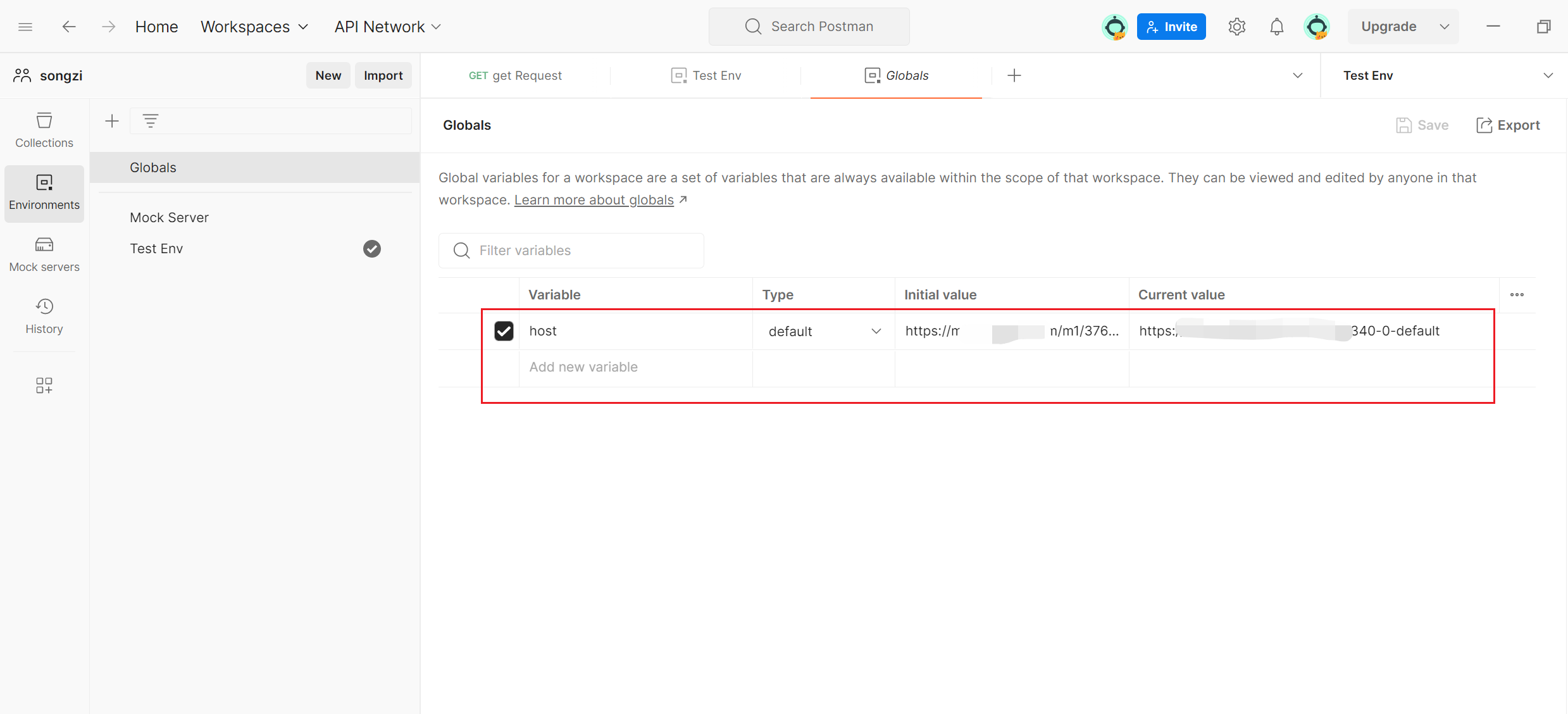Export the Globals variables
The image size is (1568, 714).
tap(1508, 125)
